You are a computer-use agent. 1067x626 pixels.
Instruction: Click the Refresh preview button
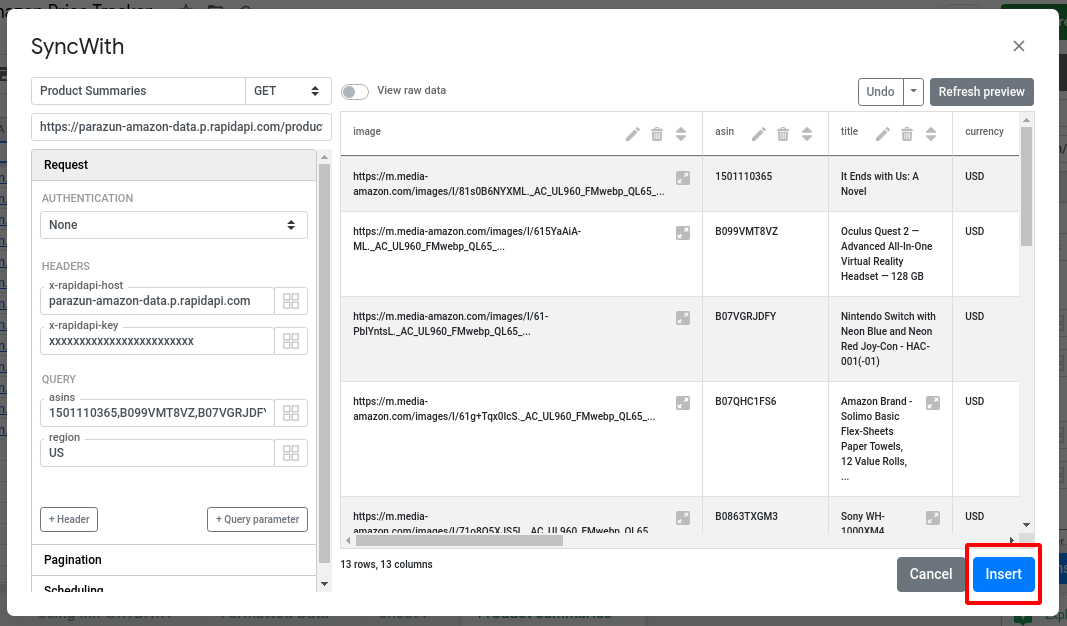pyautogui.click(x=981, y=92)
